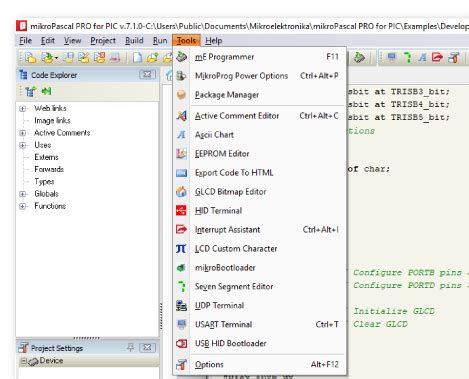Select Forwards tree item
The image size is (469, 379).
(x=49, y=169)
